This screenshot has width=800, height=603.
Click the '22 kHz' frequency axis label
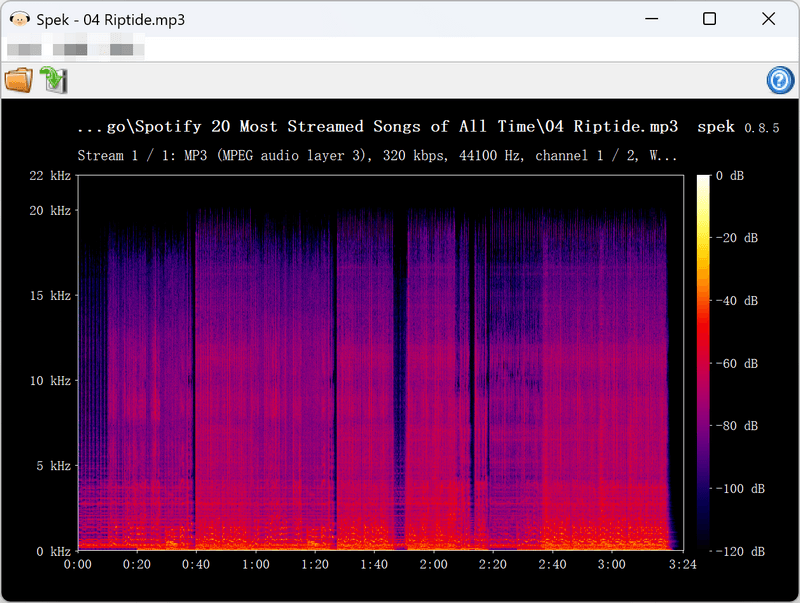pos(50,176)
